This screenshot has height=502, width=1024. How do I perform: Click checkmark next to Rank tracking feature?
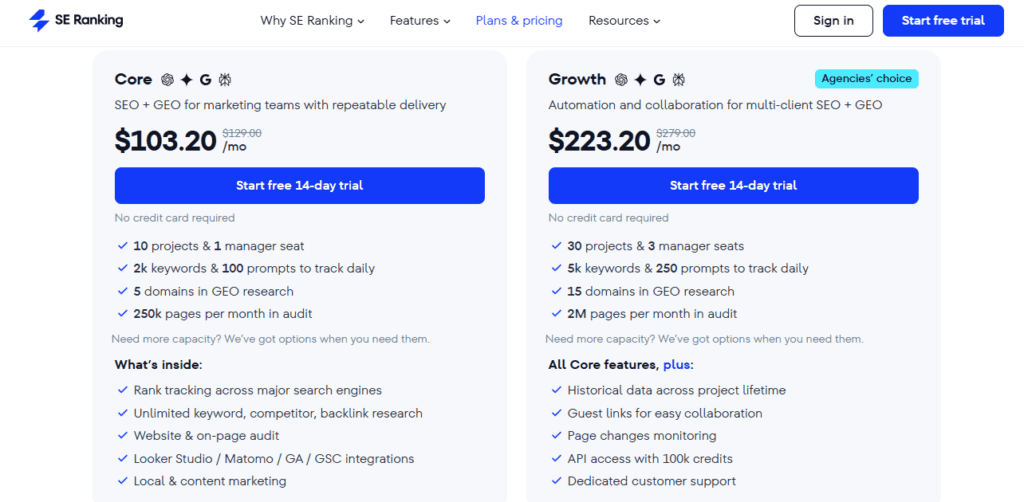[x=122, y=390]
